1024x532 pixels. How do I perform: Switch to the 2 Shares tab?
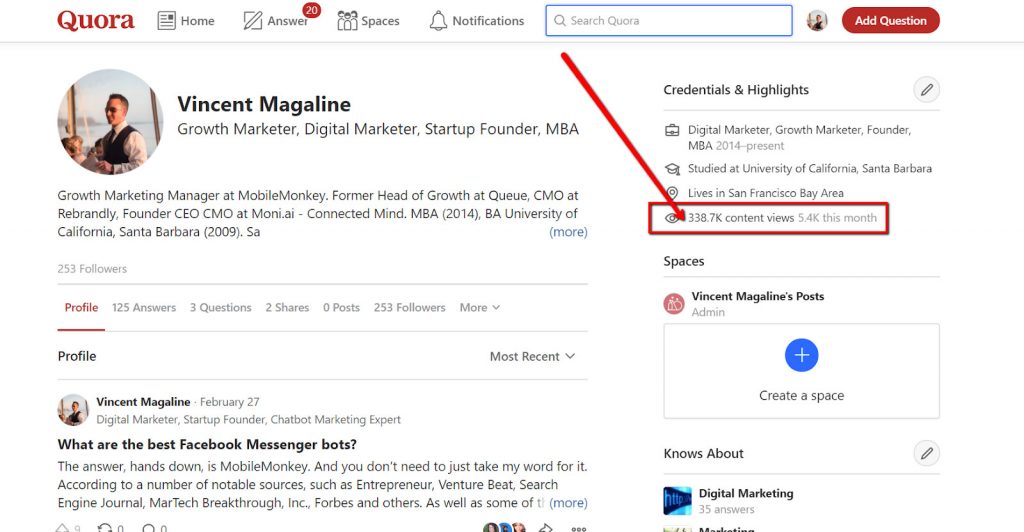coord(287,307)
